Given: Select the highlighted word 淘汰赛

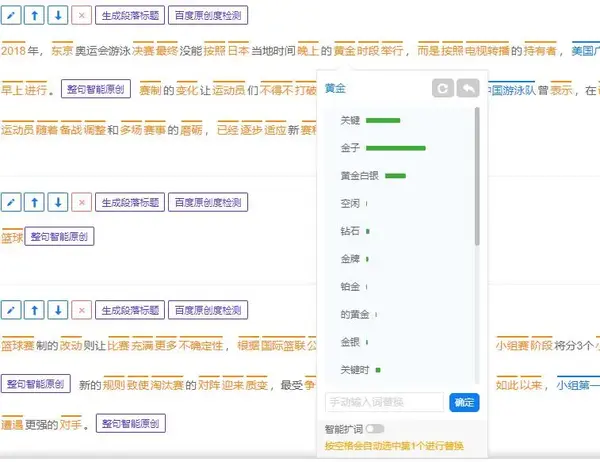Looking at the screenshot, I should click(167, 385).
